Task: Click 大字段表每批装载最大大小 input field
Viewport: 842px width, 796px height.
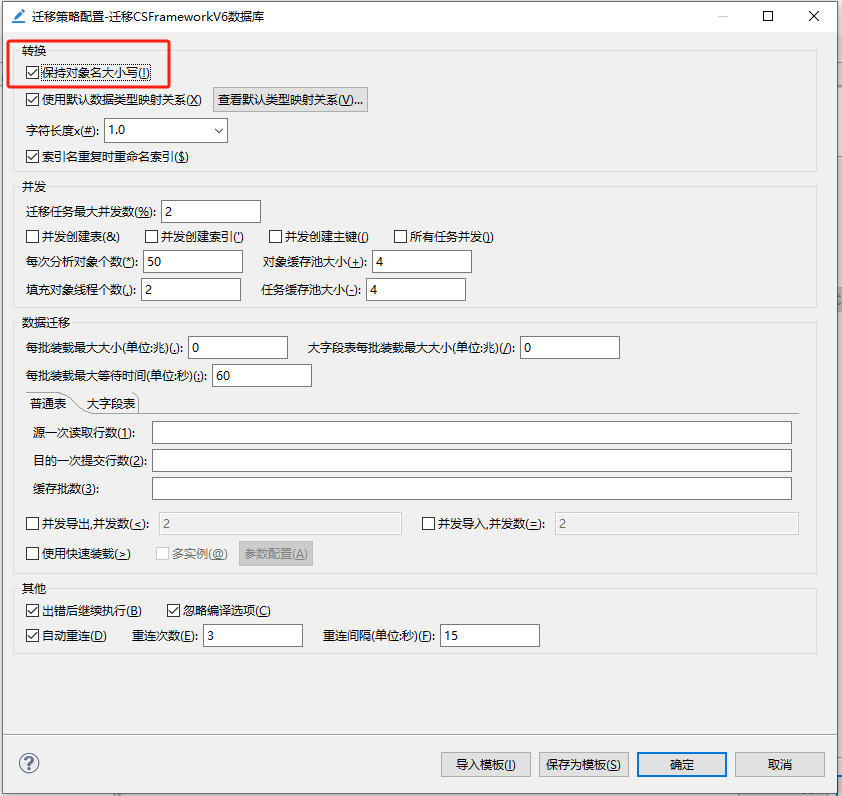Action: (x=570, y=348)
